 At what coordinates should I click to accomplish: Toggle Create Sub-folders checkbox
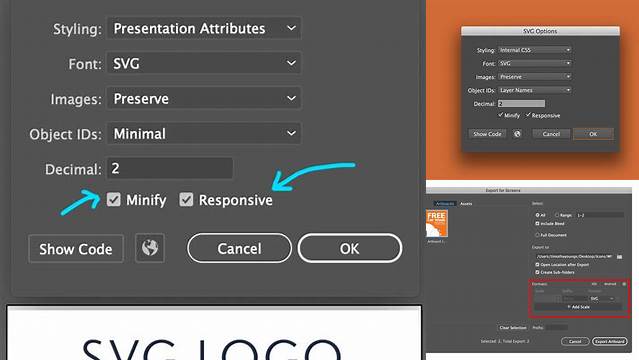[538, 272]
